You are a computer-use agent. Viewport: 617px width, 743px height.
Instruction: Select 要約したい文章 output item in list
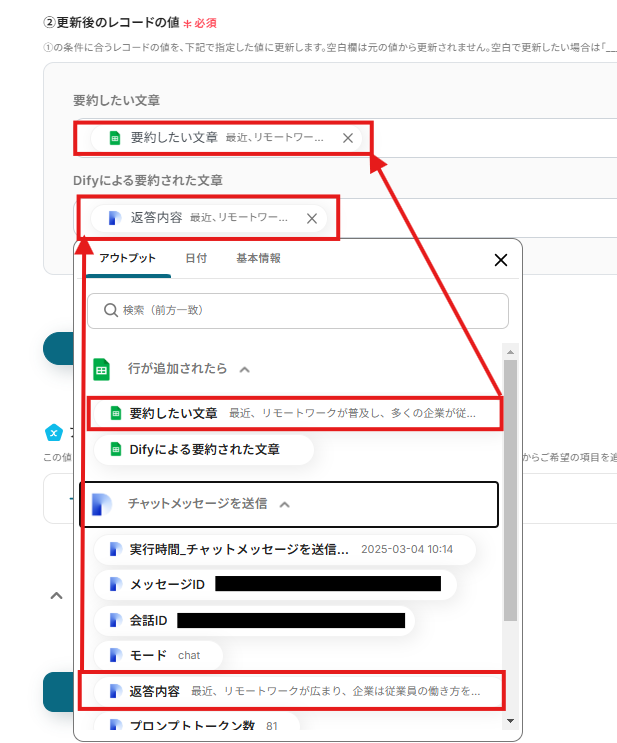tap(296, 413)
